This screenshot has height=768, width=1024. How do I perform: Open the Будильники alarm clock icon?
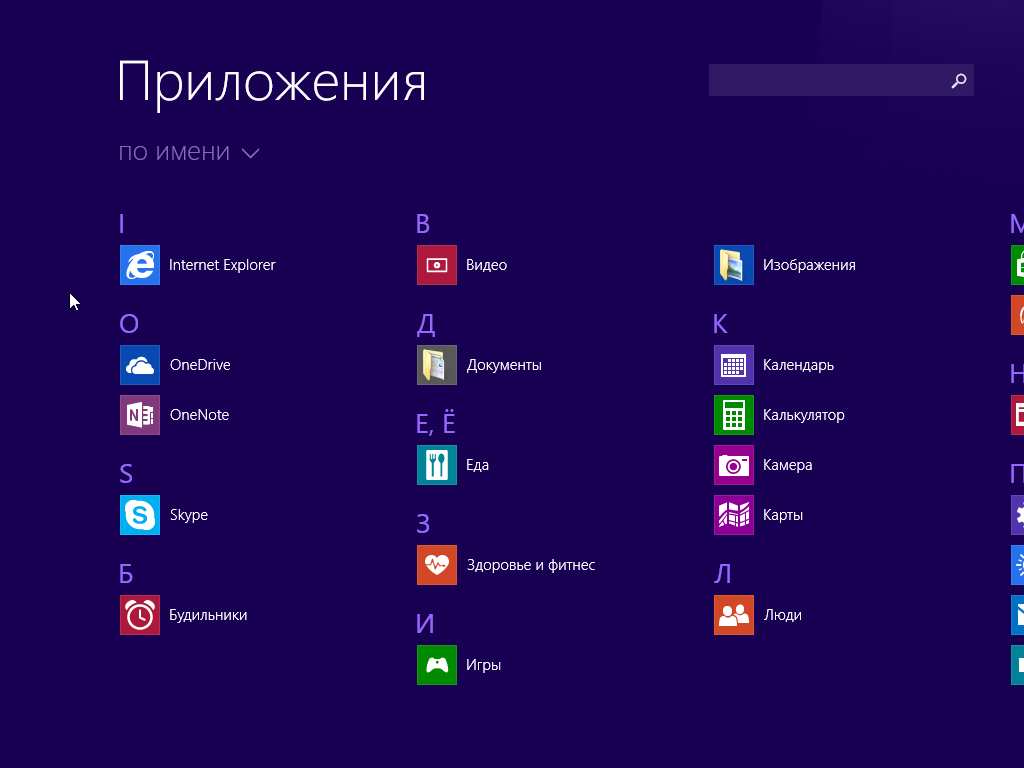coord(139,615)
